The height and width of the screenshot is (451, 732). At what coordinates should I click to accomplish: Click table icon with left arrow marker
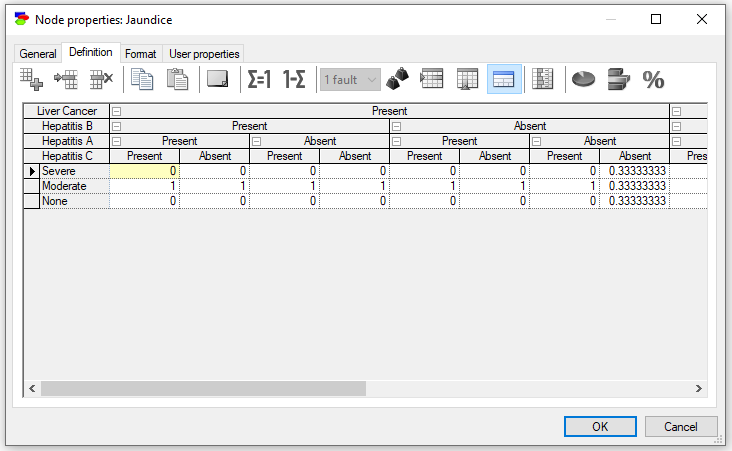pyautogui.click(x=432, y=79)
